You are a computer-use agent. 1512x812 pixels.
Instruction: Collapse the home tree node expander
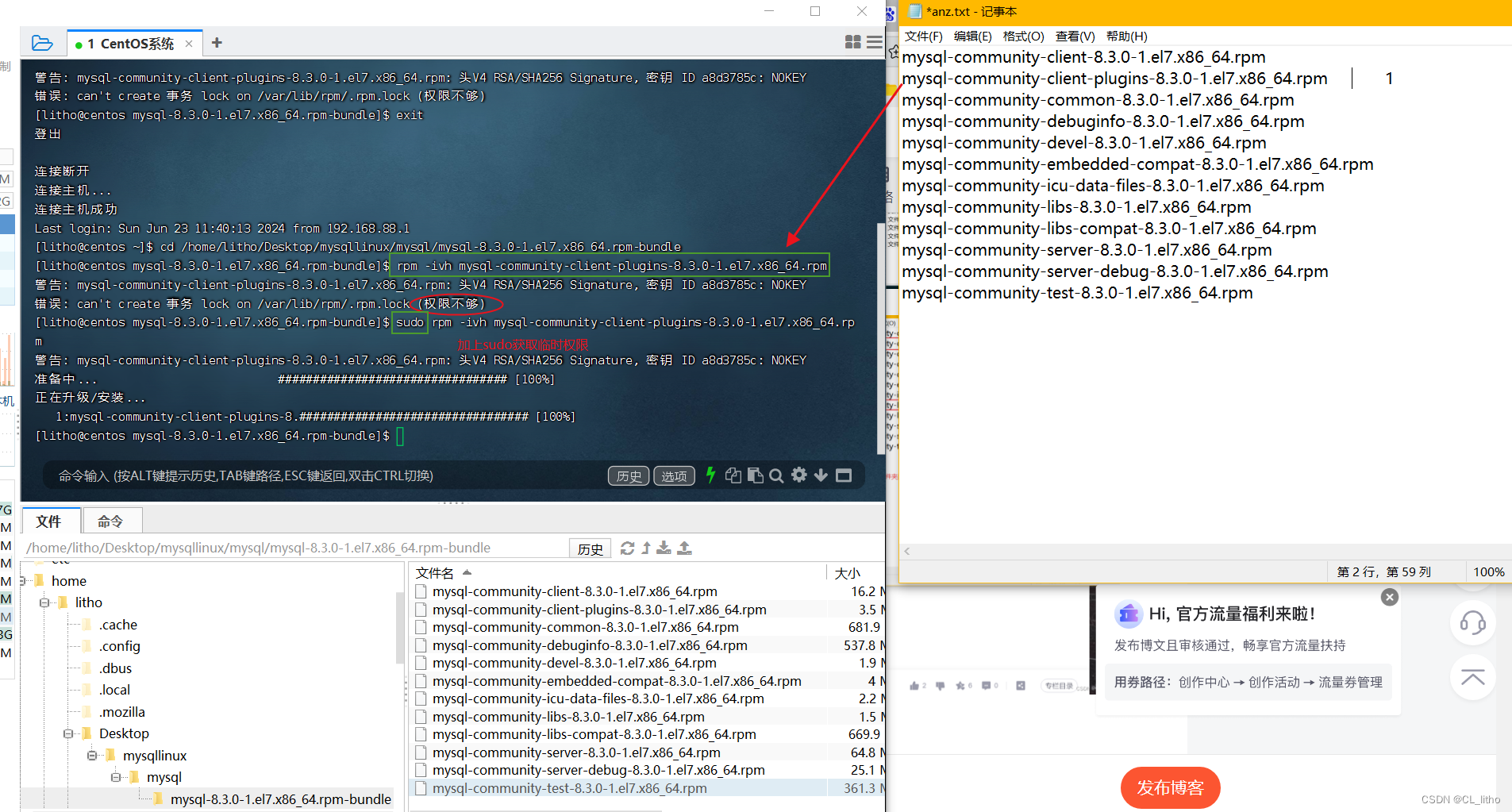[22, 581]
